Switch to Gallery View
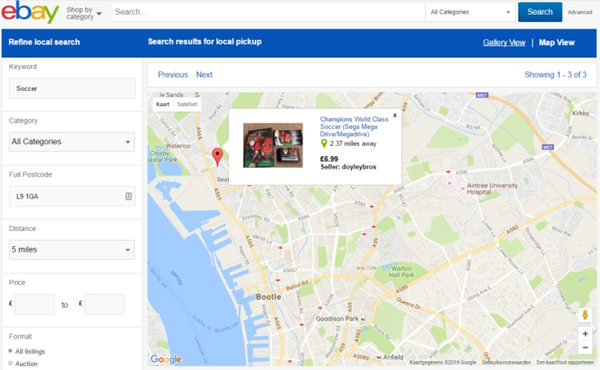 (x=504, y=42)
